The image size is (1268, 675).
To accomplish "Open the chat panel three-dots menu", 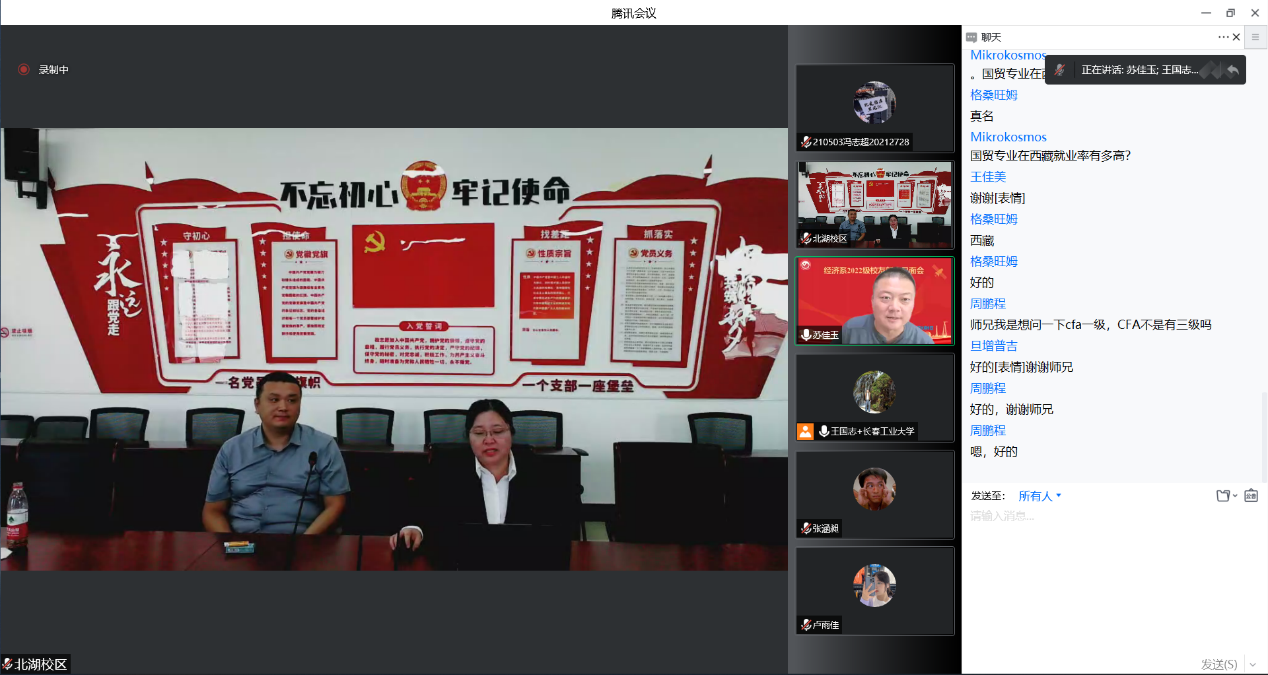I will (1223, 37).
